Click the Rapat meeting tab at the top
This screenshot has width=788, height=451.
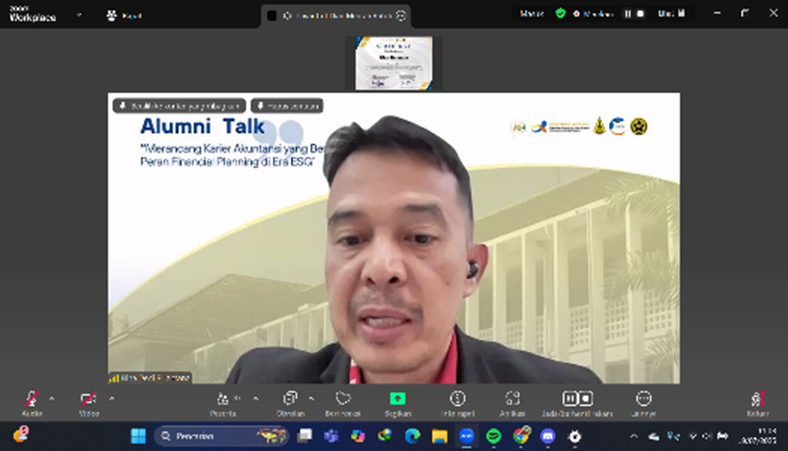(125, 16)
